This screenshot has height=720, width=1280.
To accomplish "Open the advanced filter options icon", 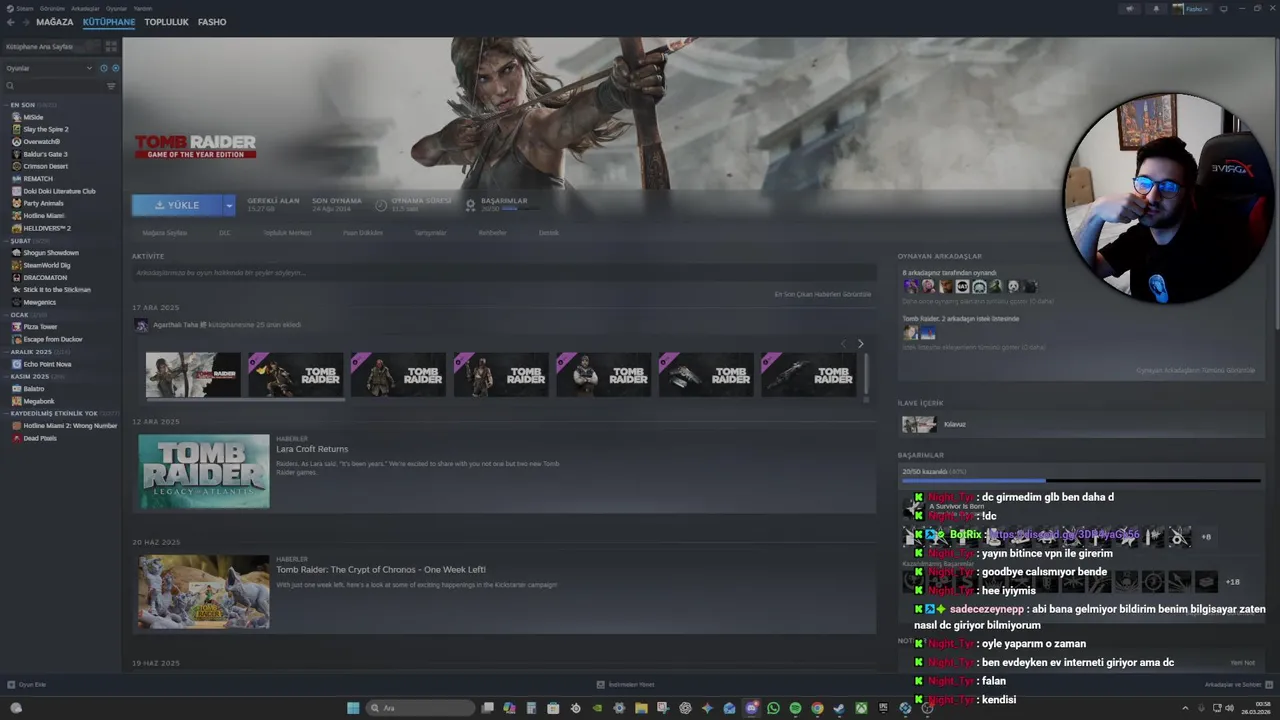I will (x=111, y=86).
